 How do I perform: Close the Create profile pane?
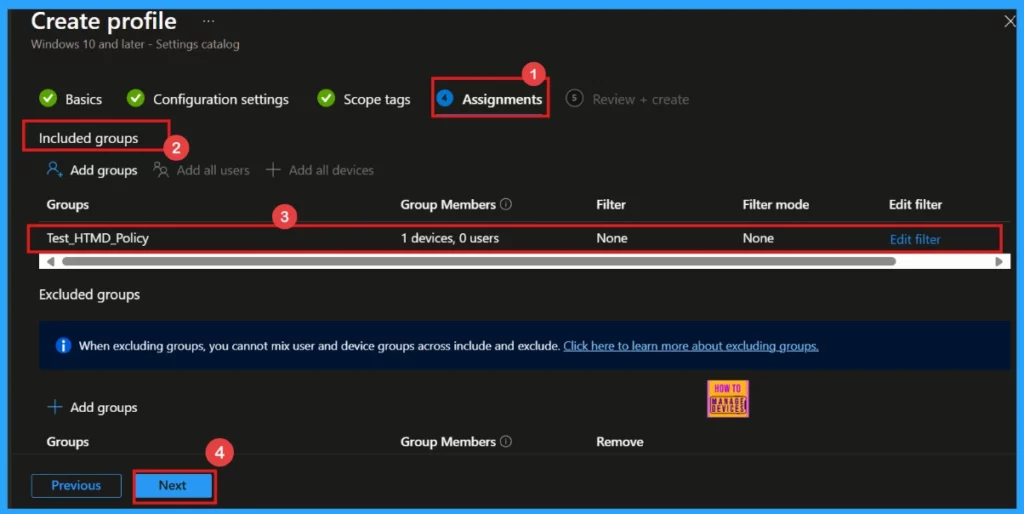[1010, 22]
